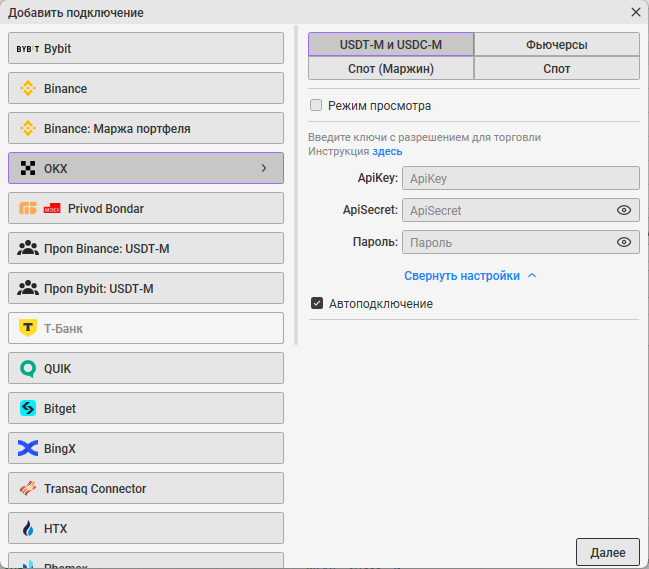Select the QUIK connection

pyautogui.click(x=146, y=368)
